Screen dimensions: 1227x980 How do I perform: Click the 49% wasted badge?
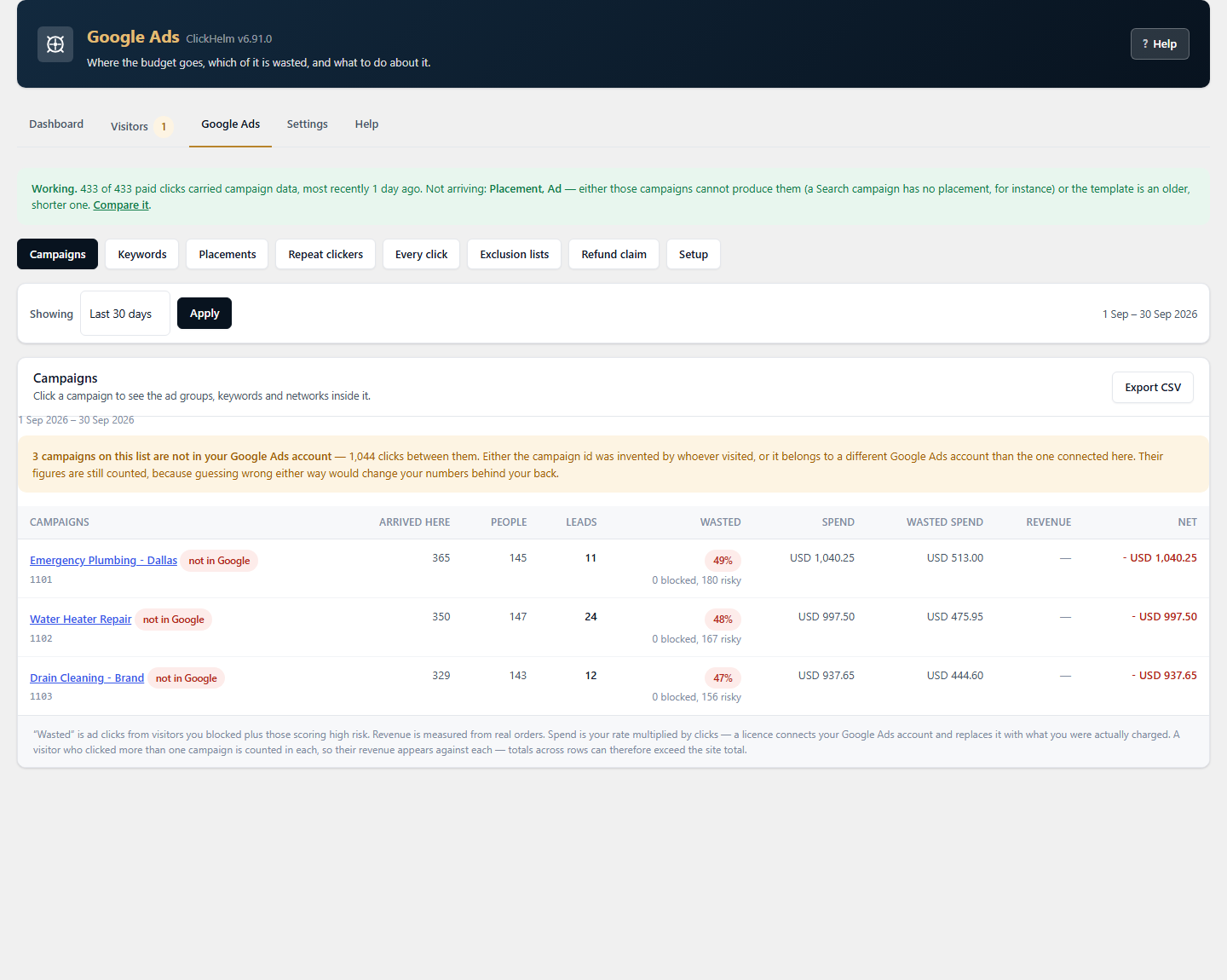tap(723, 561)
